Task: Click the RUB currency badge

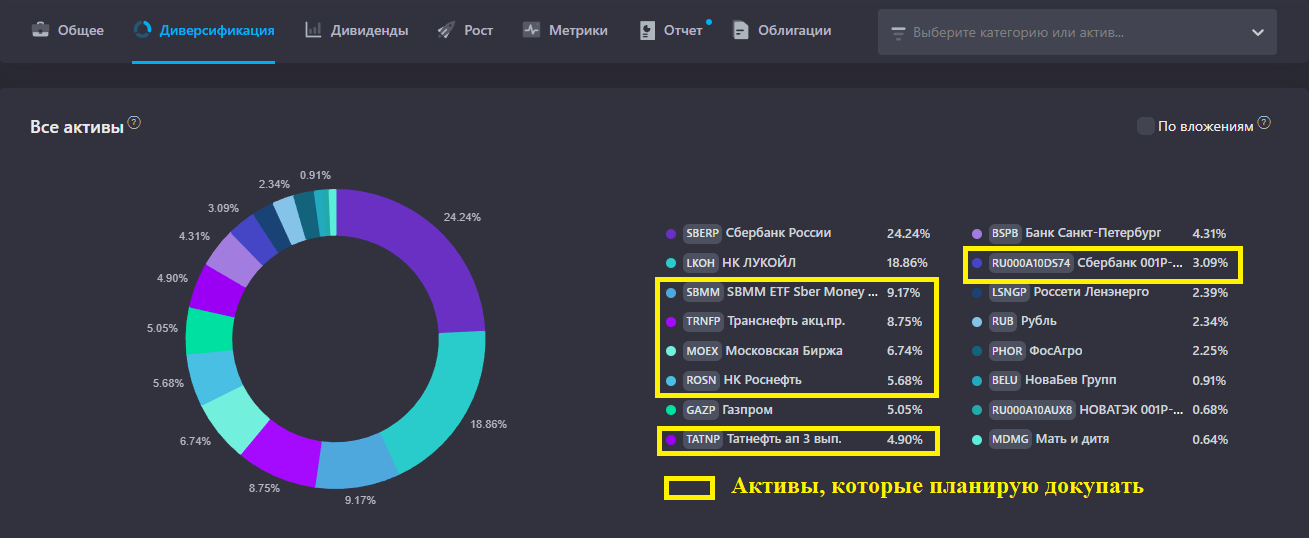Action: 1003,322
